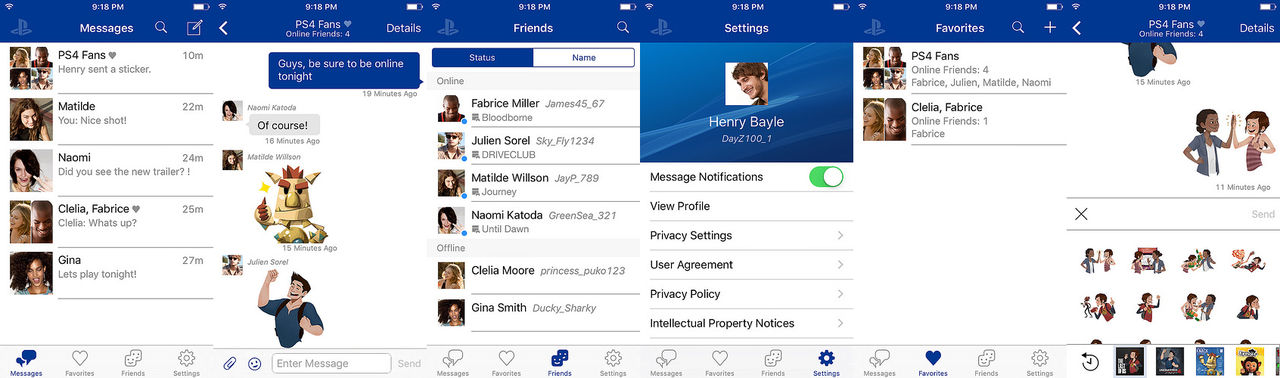Tap the paperclip attachment icon
1280x378 pixels.
(x=229, y=363)
